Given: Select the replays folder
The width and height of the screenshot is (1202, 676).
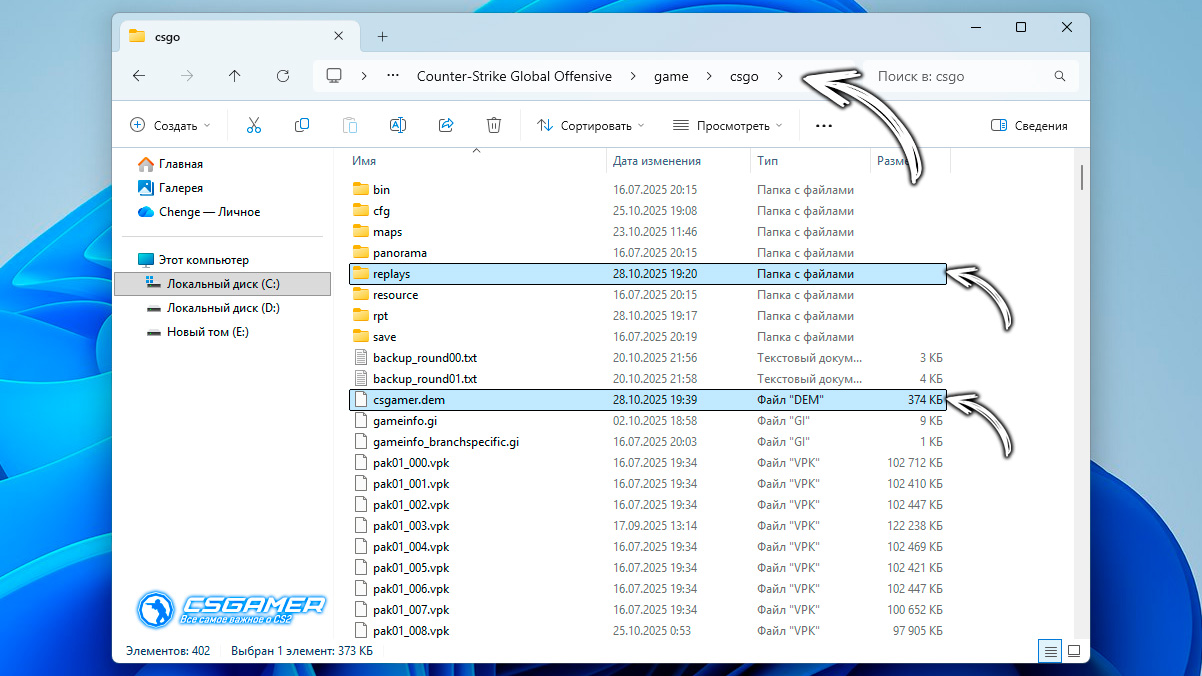Looking at the screenshot, I should point(647,274).
